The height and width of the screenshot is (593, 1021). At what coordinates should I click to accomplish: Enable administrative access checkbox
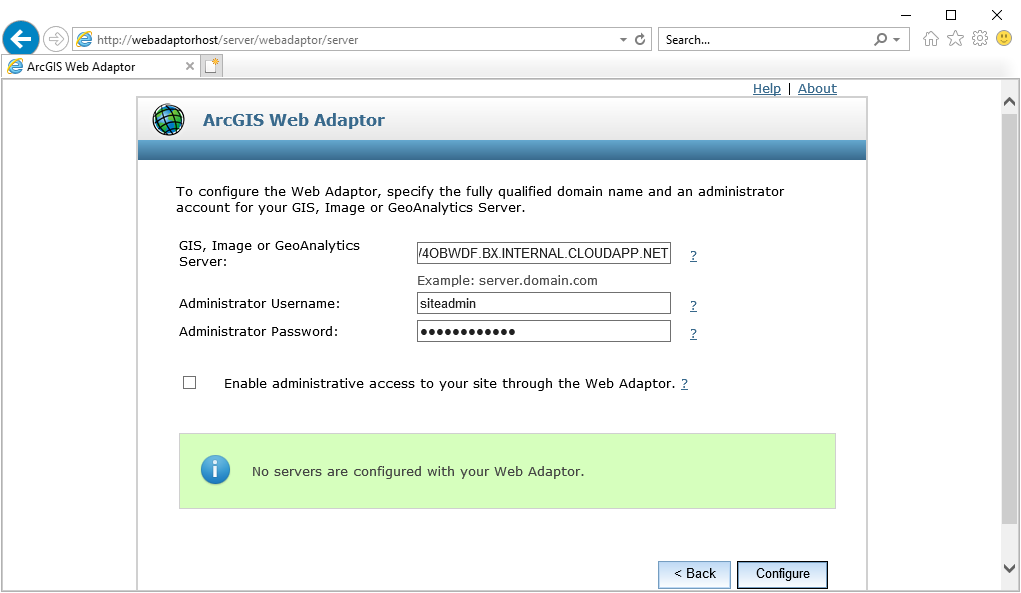click(x=189, y=383)
